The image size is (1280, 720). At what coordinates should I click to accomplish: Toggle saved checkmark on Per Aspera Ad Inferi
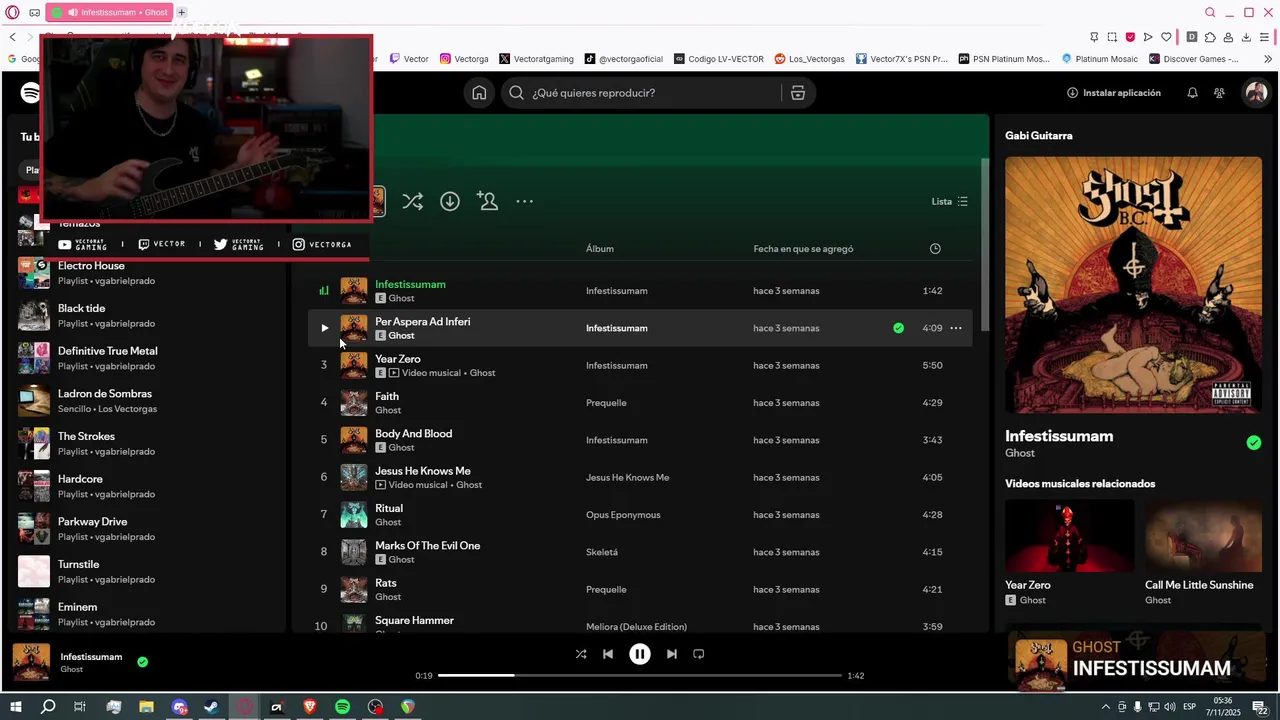click(898, 328)
